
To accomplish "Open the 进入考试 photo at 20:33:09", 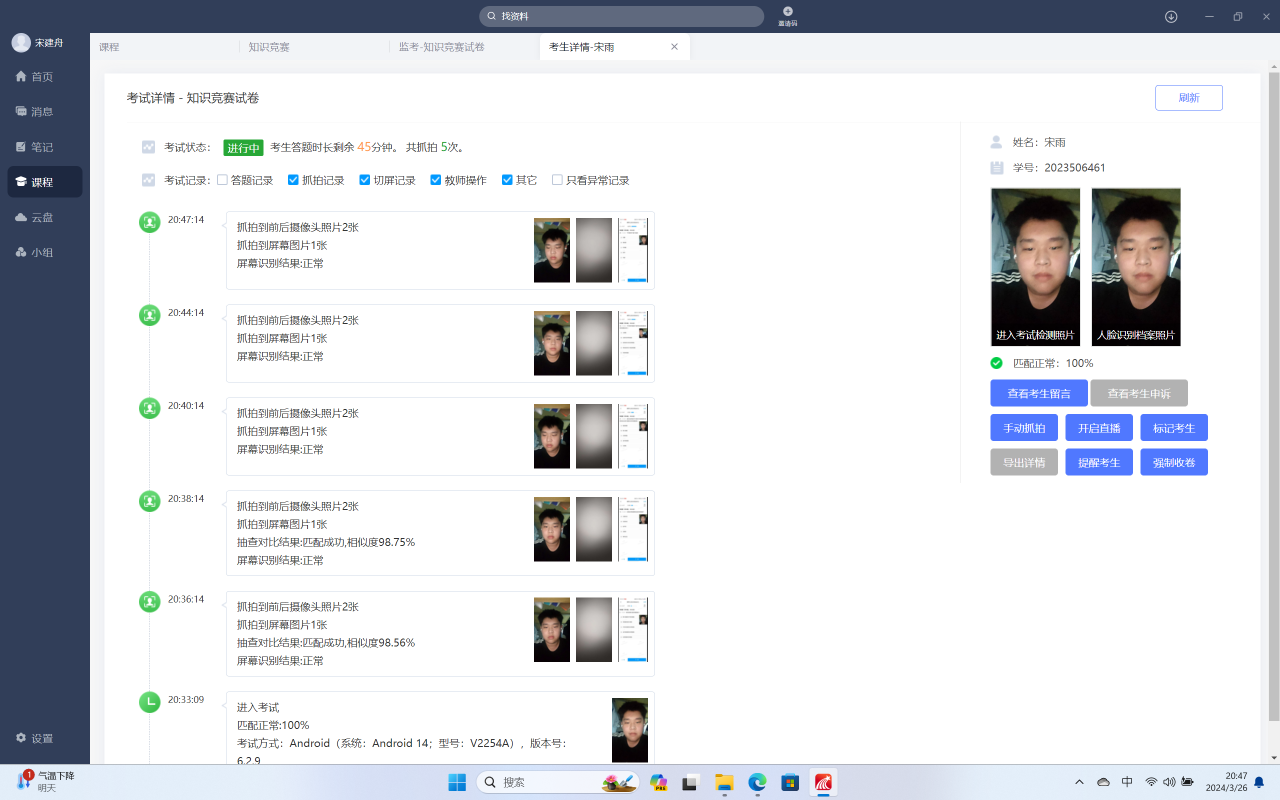I will [630, 730].
